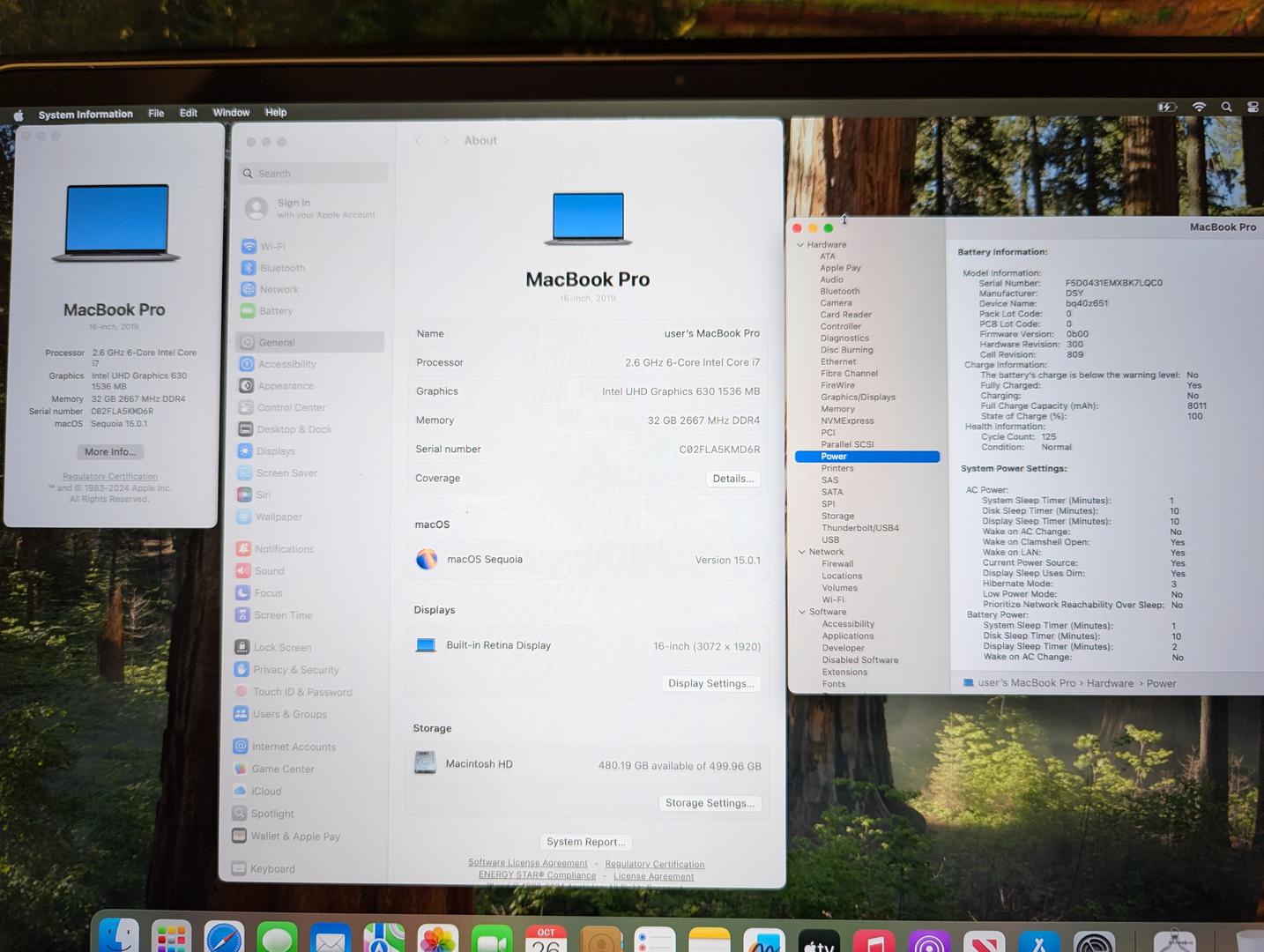Open the ENERGY STAR Compliance link

click(538, 875)
